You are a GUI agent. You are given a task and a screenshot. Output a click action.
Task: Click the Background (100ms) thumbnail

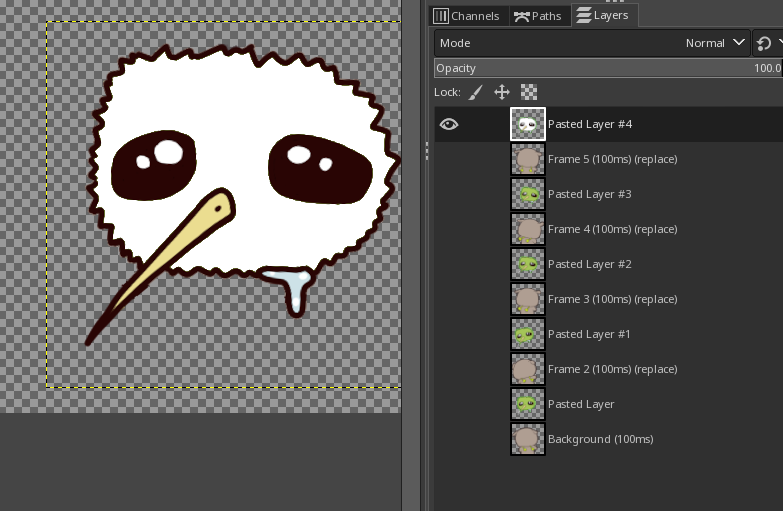click(x=528, y=439)
